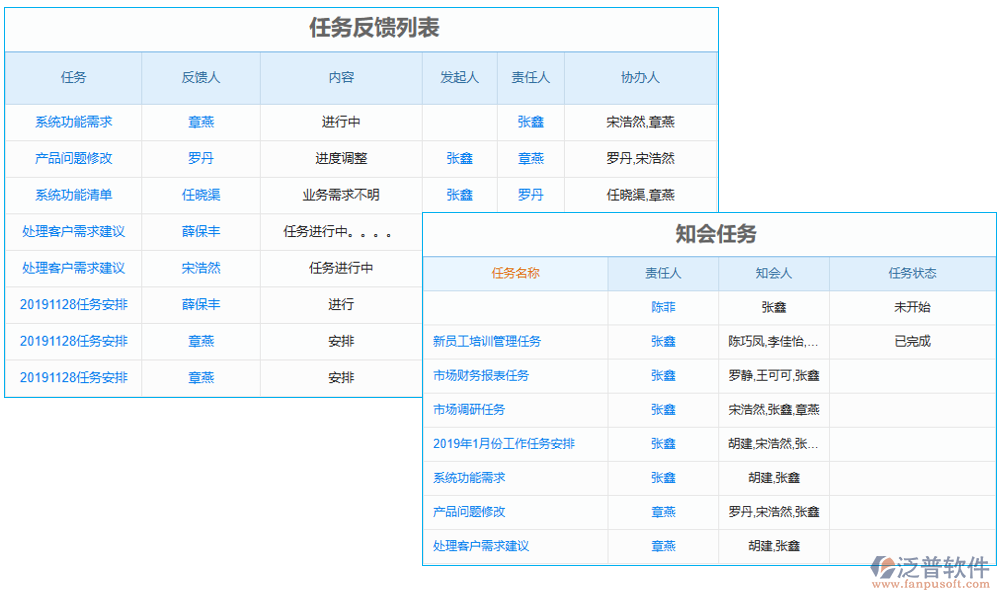Open the 系统功能需求 task in feedback list
1000x600 pixels.
pos(73,122)
